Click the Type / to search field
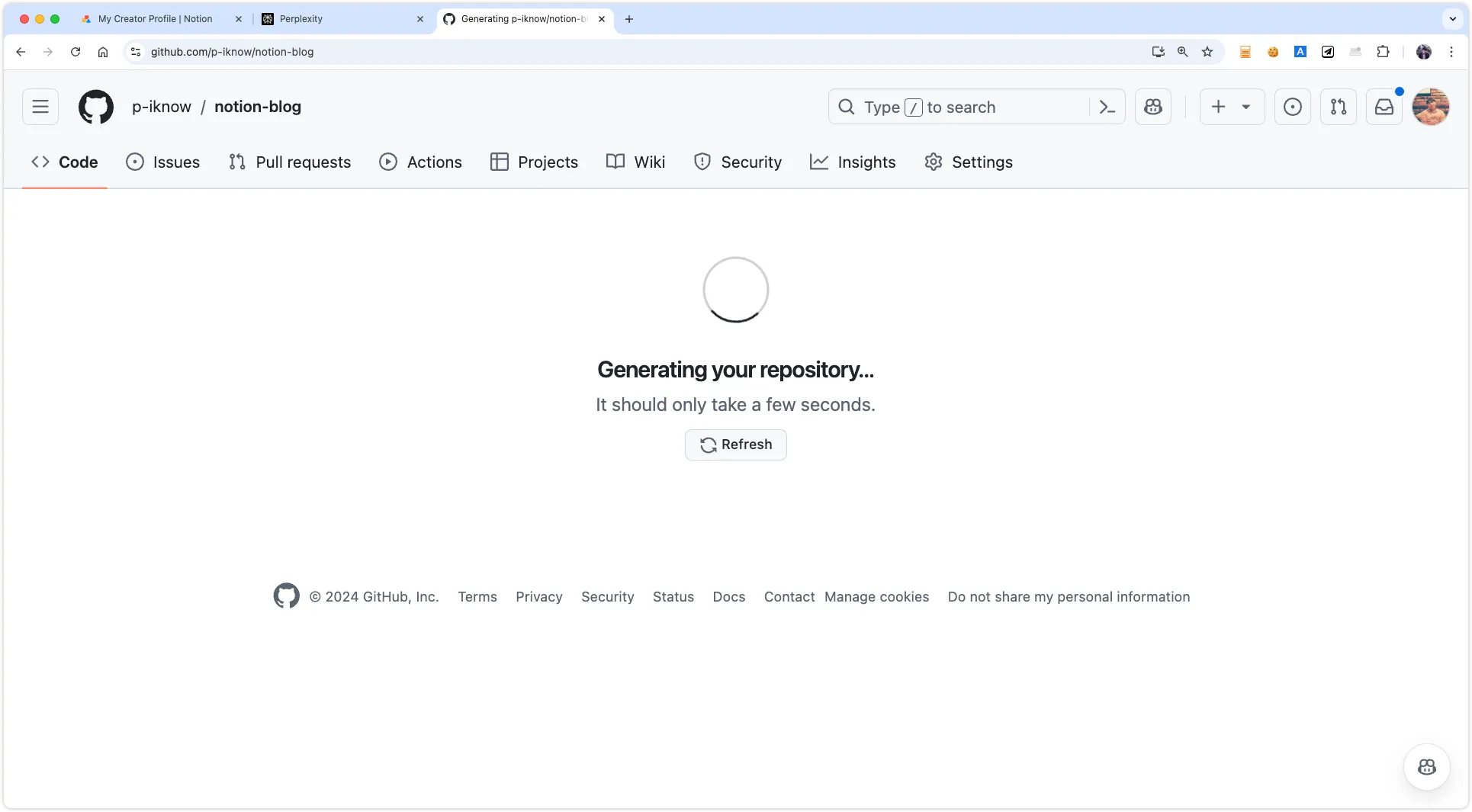Viewport: 1472px width, 812px height. (961, 108)
